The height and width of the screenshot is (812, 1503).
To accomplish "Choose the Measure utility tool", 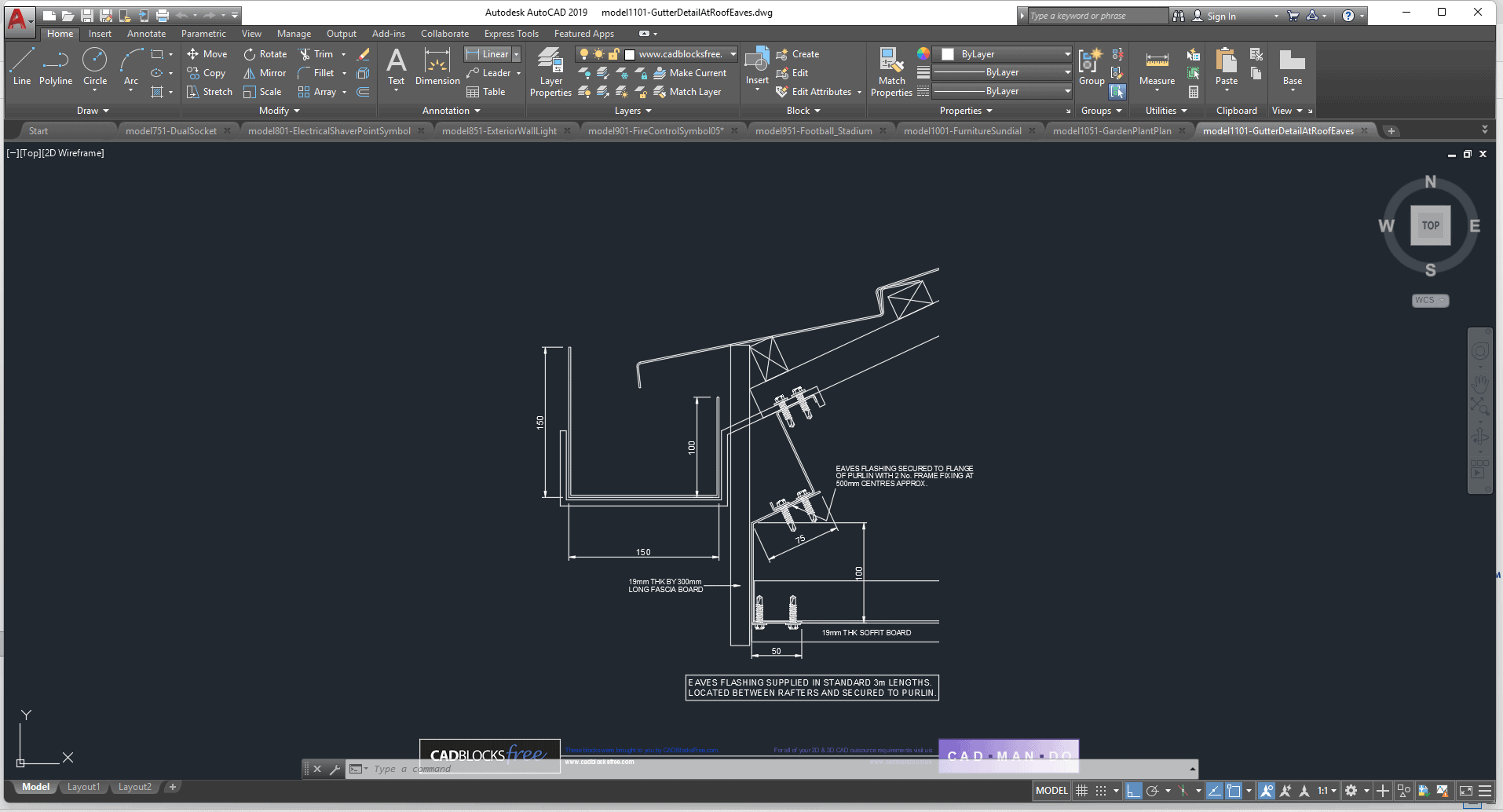I will (x=1157, y=68).
